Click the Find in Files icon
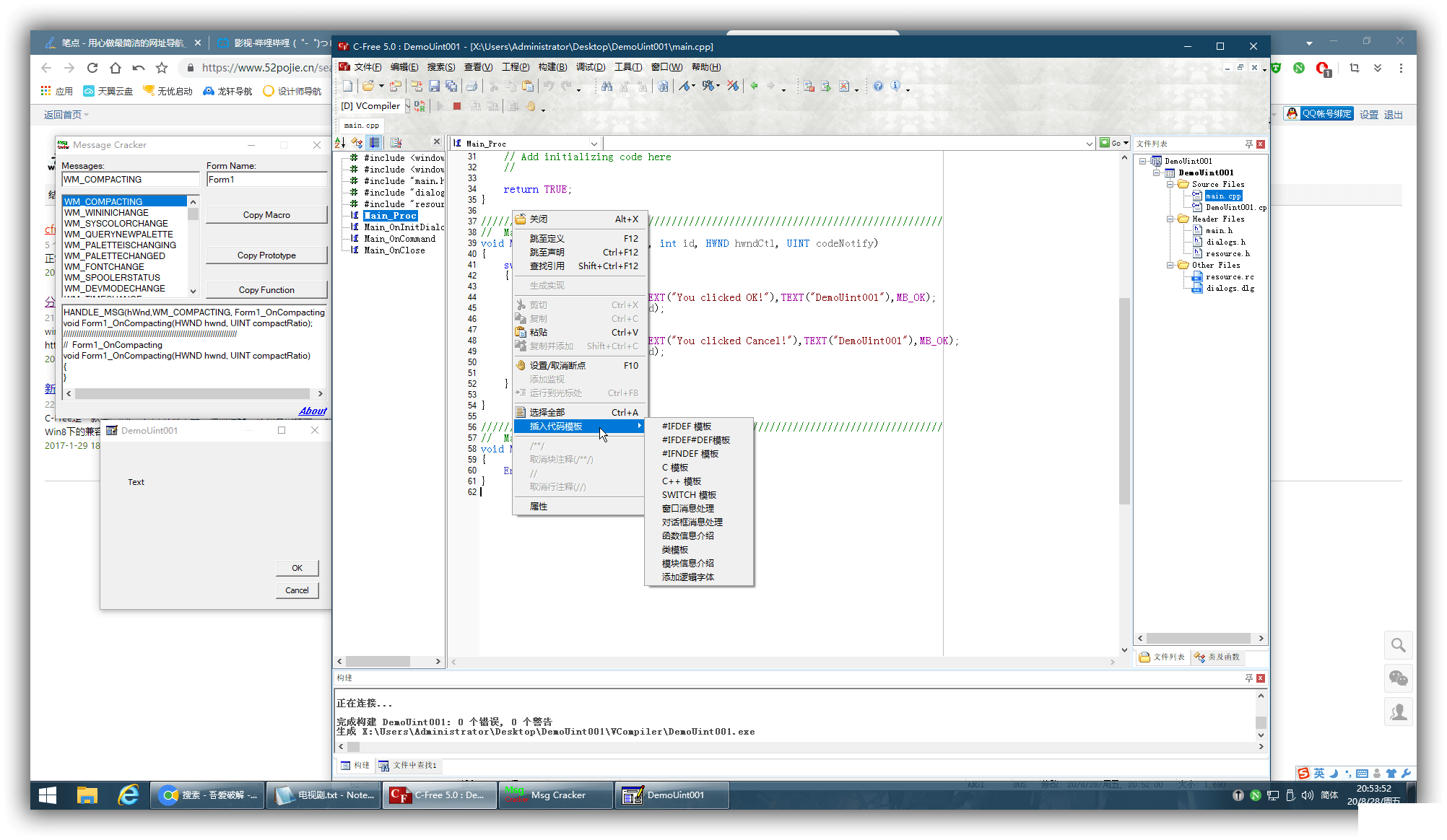This screenshot has width=1447, height=840. tap(663, 87)
